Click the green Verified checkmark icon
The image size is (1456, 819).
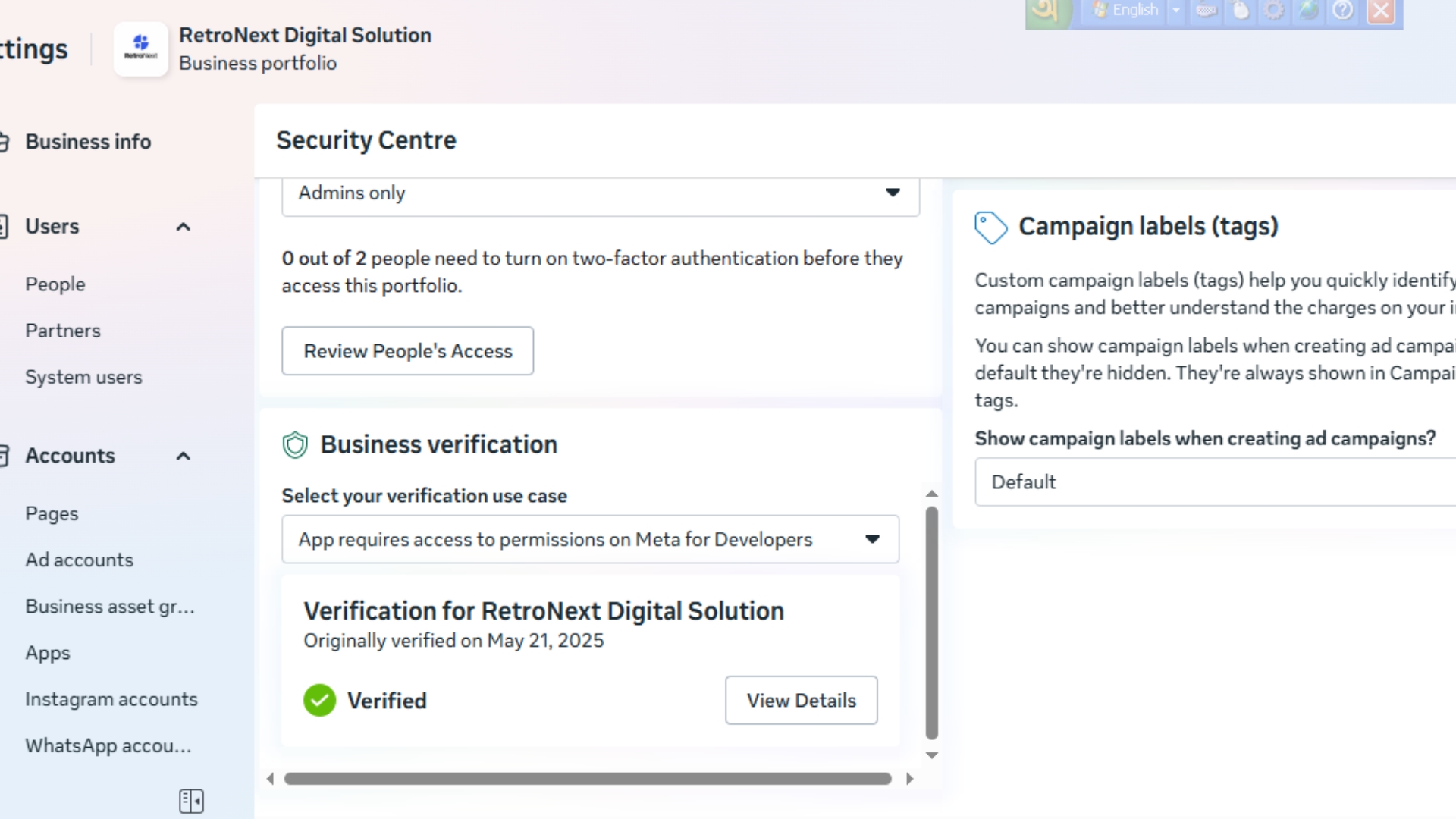319,700
